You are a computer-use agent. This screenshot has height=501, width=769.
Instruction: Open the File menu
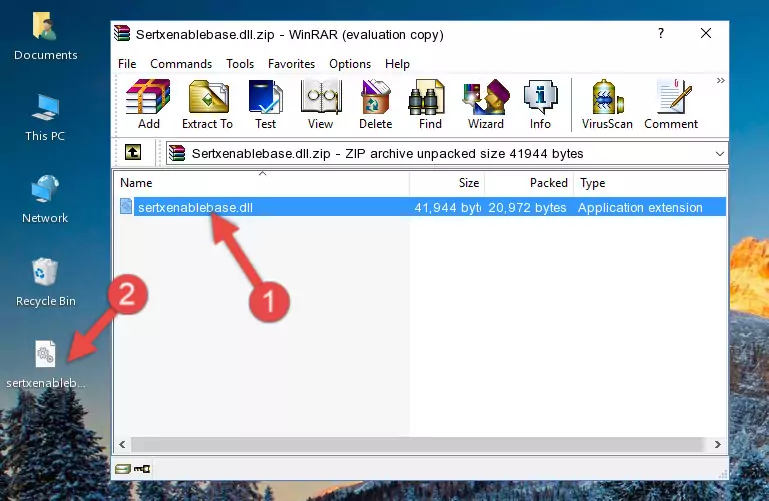pyautogui.click(x=127, y=64)
